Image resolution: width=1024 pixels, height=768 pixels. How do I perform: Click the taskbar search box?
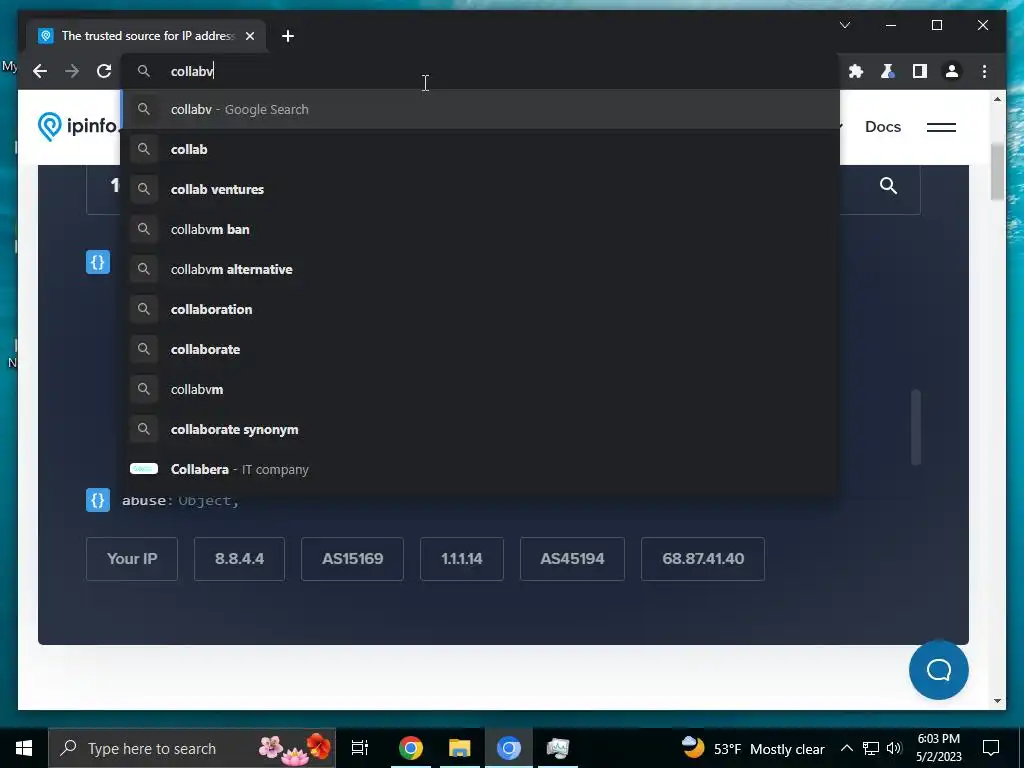pos(192,748)
